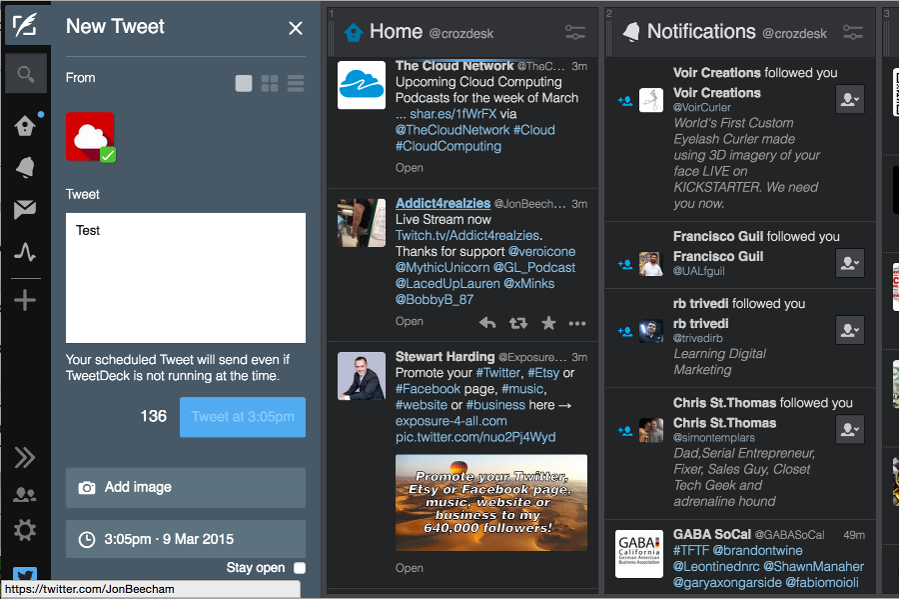
Task: Open the Addict4realzies profile name link
Action: tap(443, 203)
